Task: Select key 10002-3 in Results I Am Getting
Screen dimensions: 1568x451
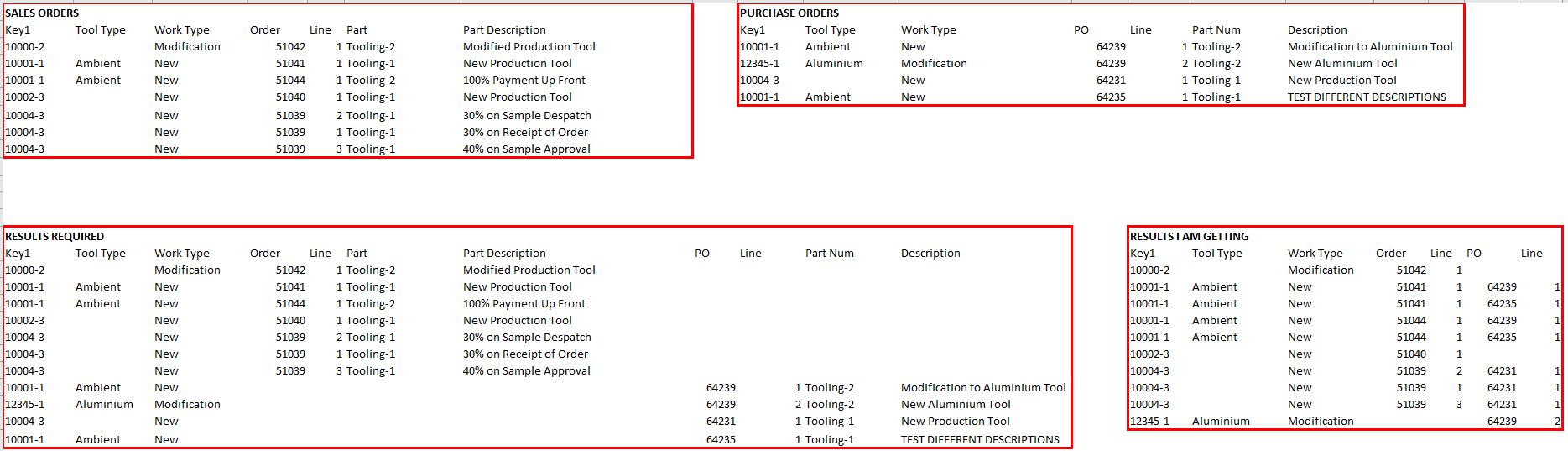Action: pos(1150,354)
